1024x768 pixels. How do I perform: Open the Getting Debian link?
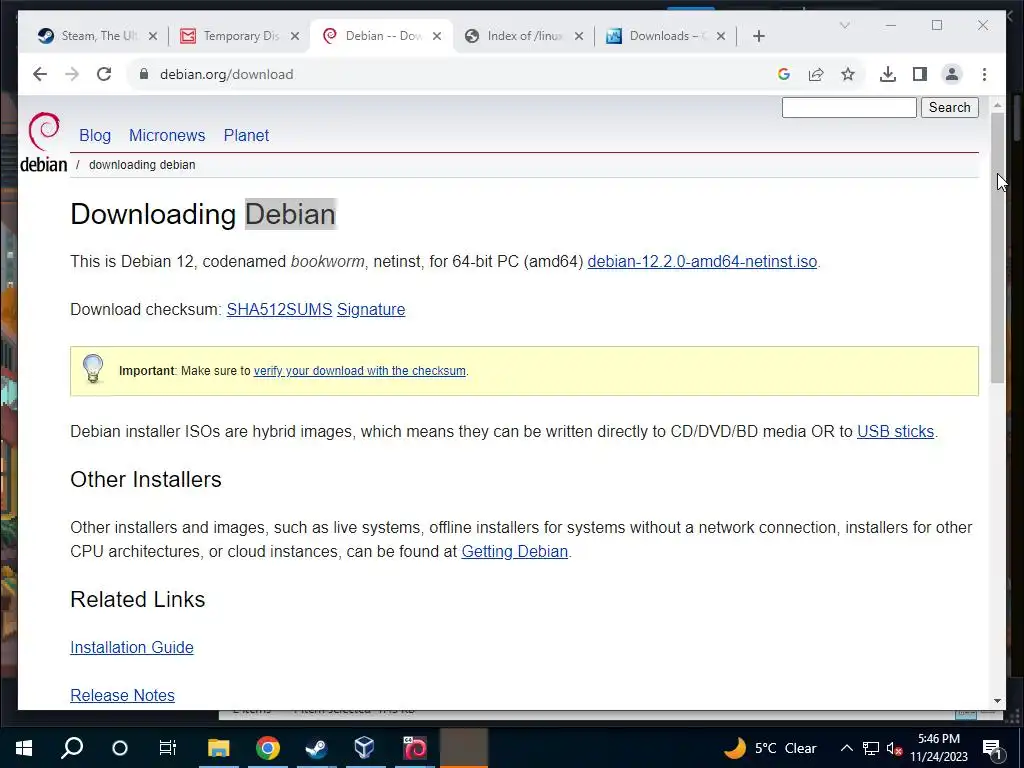click(x=515, y=552)
